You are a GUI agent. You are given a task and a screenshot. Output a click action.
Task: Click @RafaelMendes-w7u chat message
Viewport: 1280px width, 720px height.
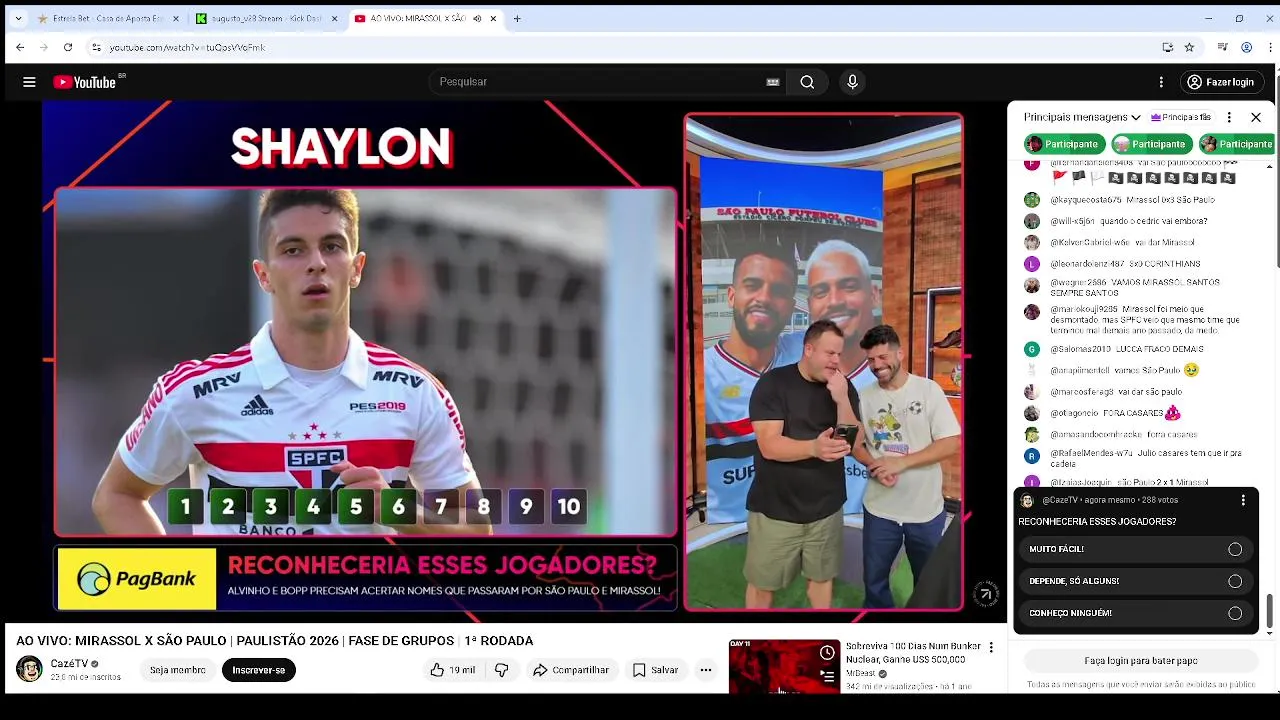[x=1146, y=458]
